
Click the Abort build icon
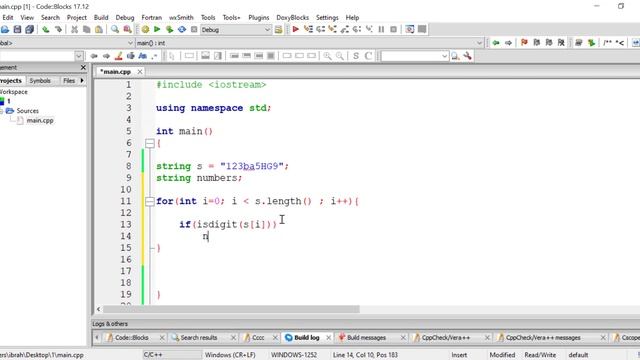click(x=194, y=29)
